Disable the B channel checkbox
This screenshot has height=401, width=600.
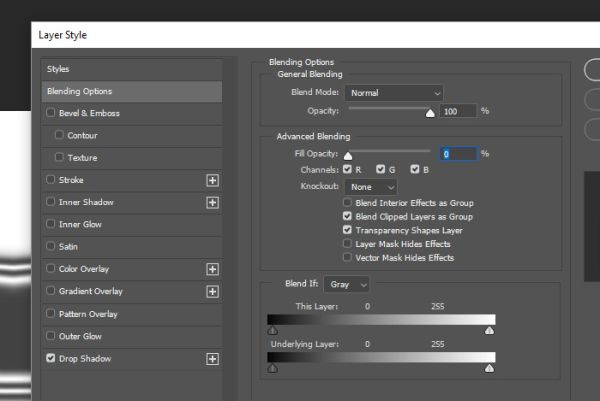[415, 169]
